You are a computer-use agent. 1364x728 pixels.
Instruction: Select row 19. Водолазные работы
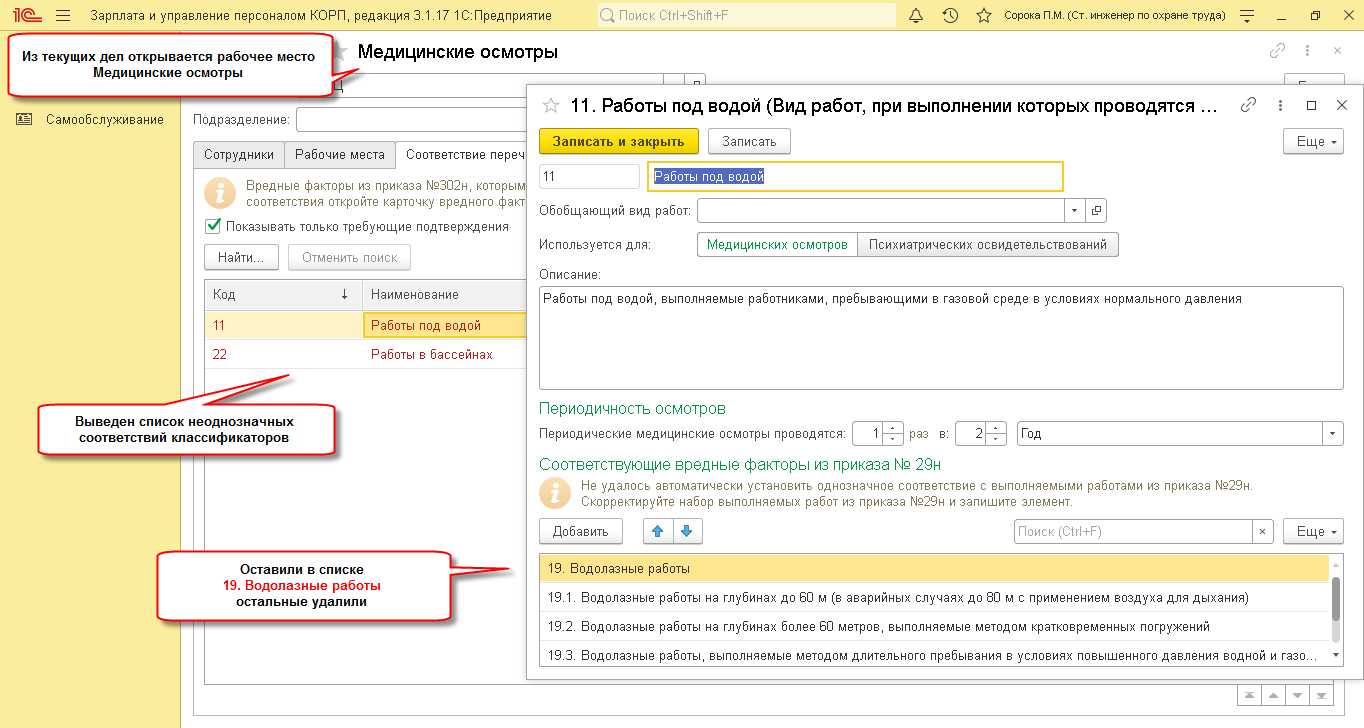coord(934,568)
